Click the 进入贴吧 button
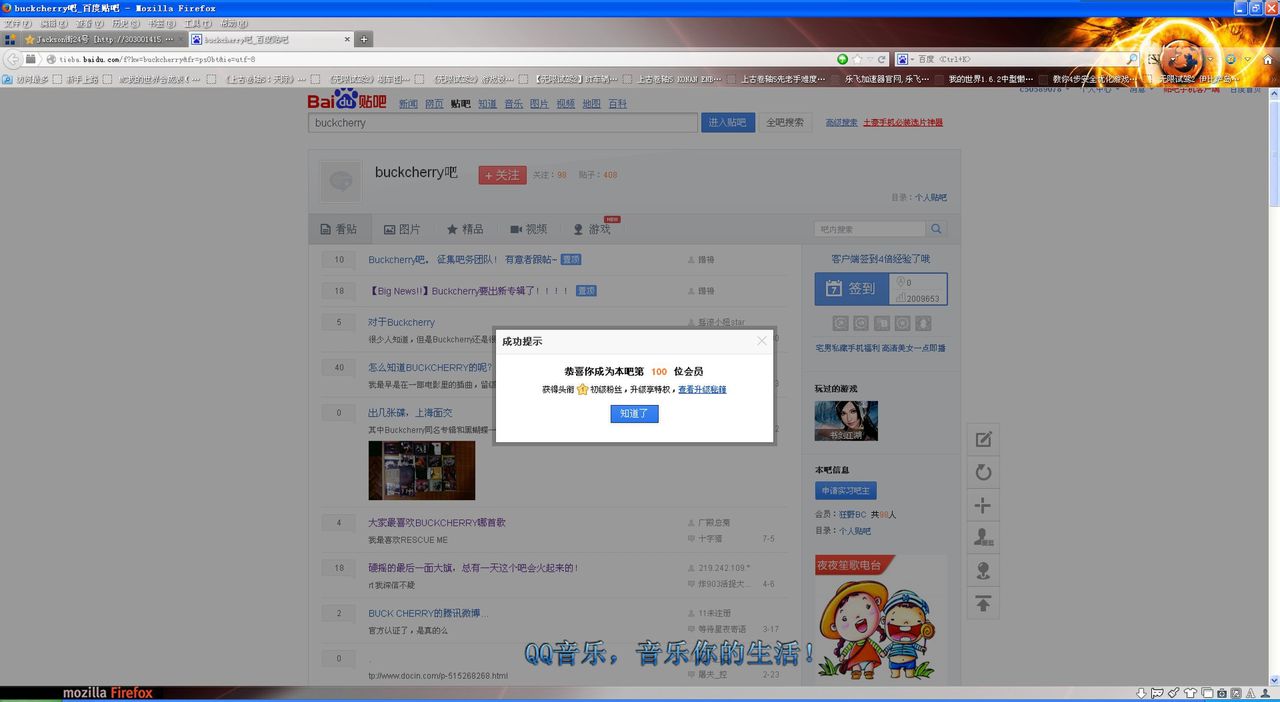This screenshot has height=702, width=1280. point(728,122)
